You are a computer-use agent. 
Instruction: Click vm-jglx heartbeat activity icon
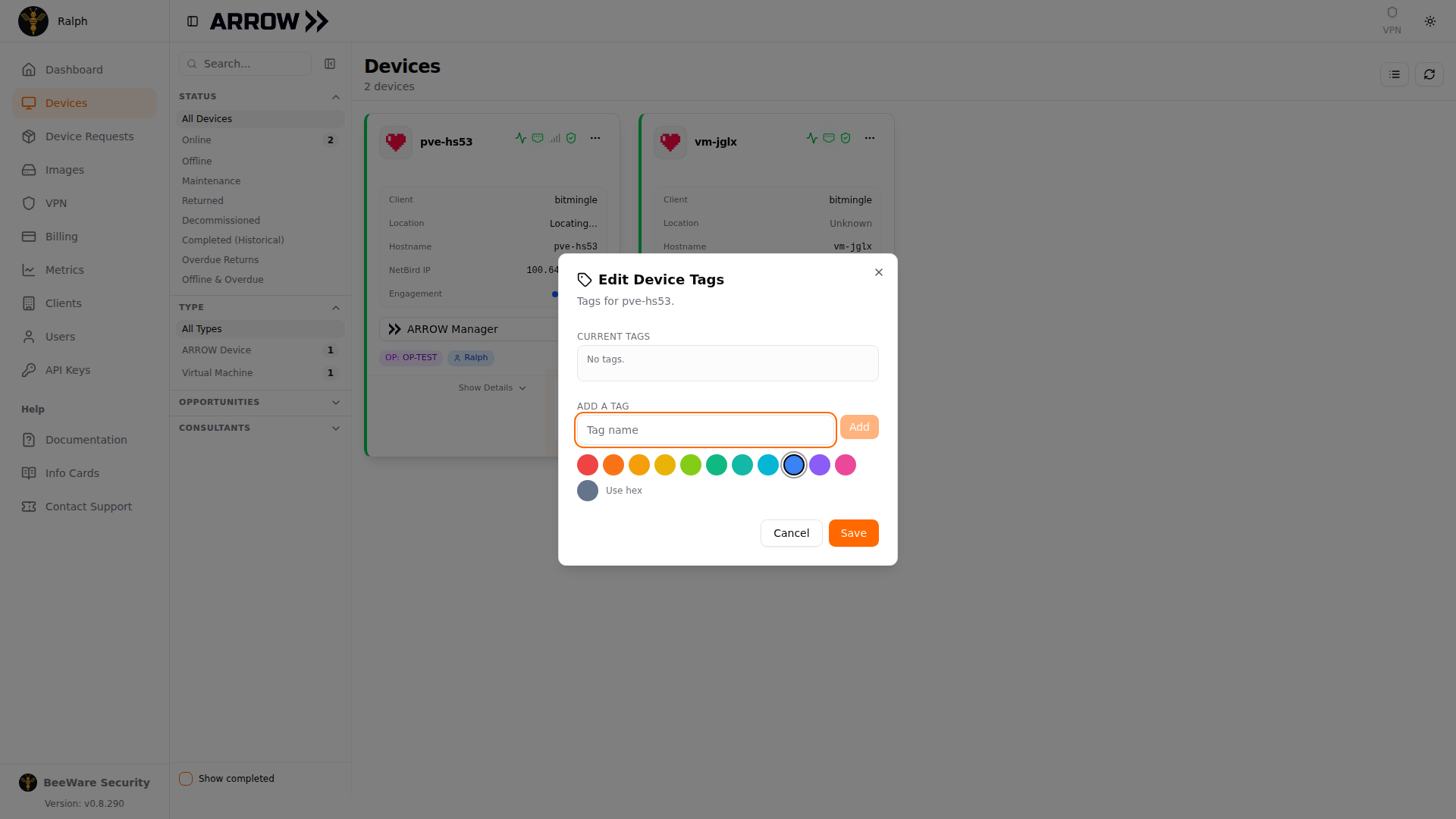[x=812, y=138]
